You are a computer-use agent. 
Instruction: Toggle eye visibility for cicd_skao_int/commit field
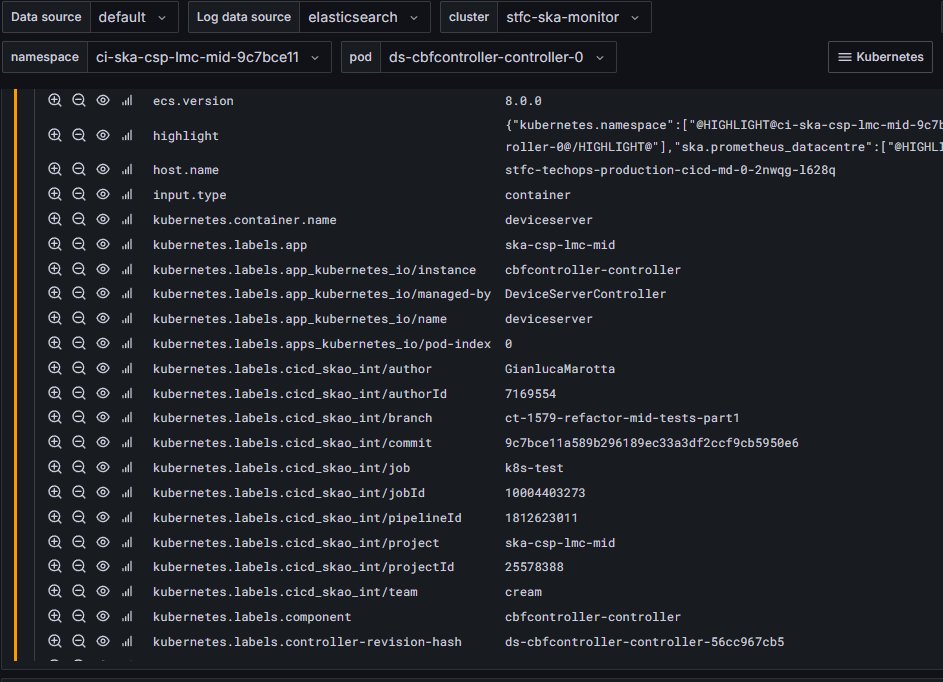(103, 442)
